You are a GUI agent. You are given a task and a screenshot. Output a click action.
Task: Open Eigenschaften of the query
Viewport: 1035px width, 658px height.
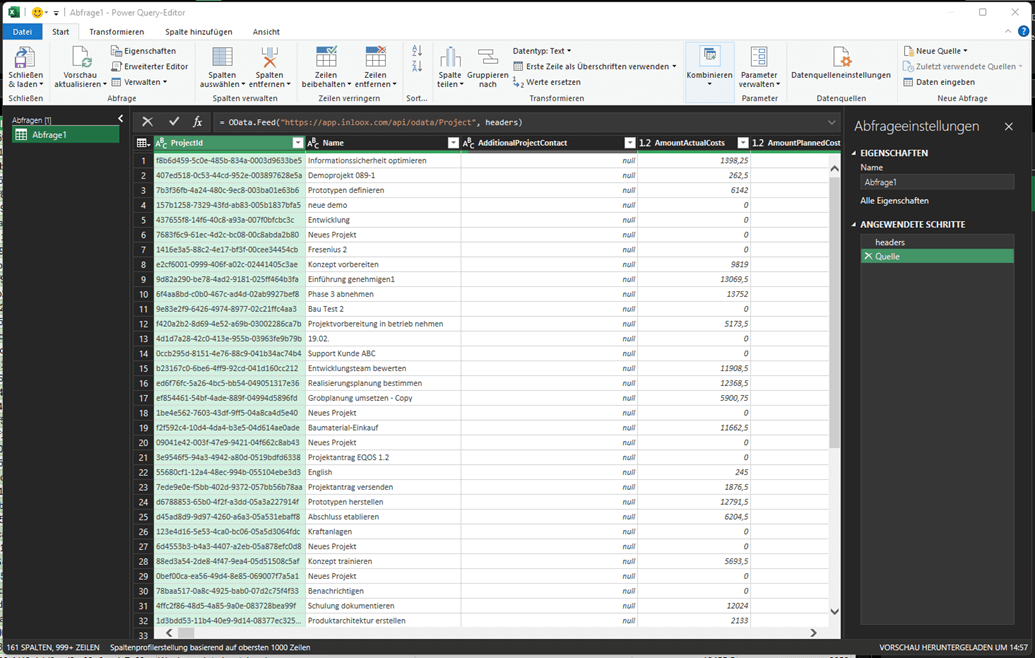(x=143, y=51)
